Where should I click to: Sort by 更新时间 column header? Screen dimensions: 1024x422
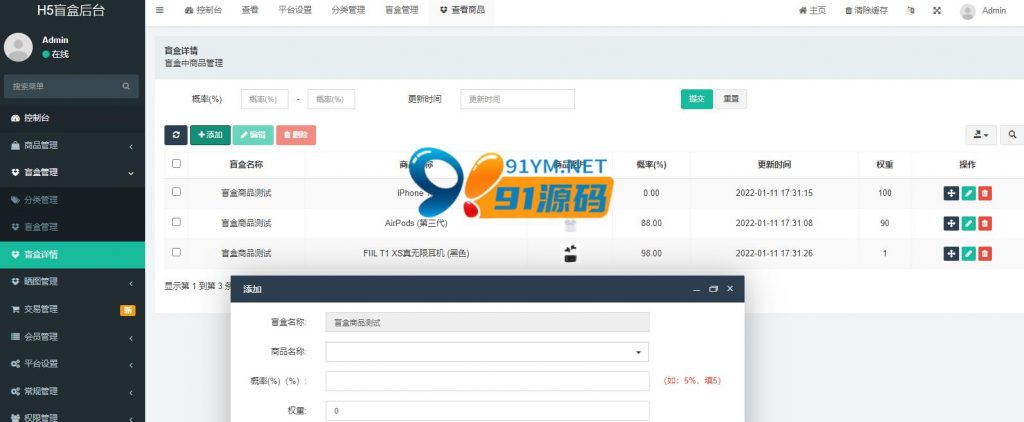(x=774, y=165)
